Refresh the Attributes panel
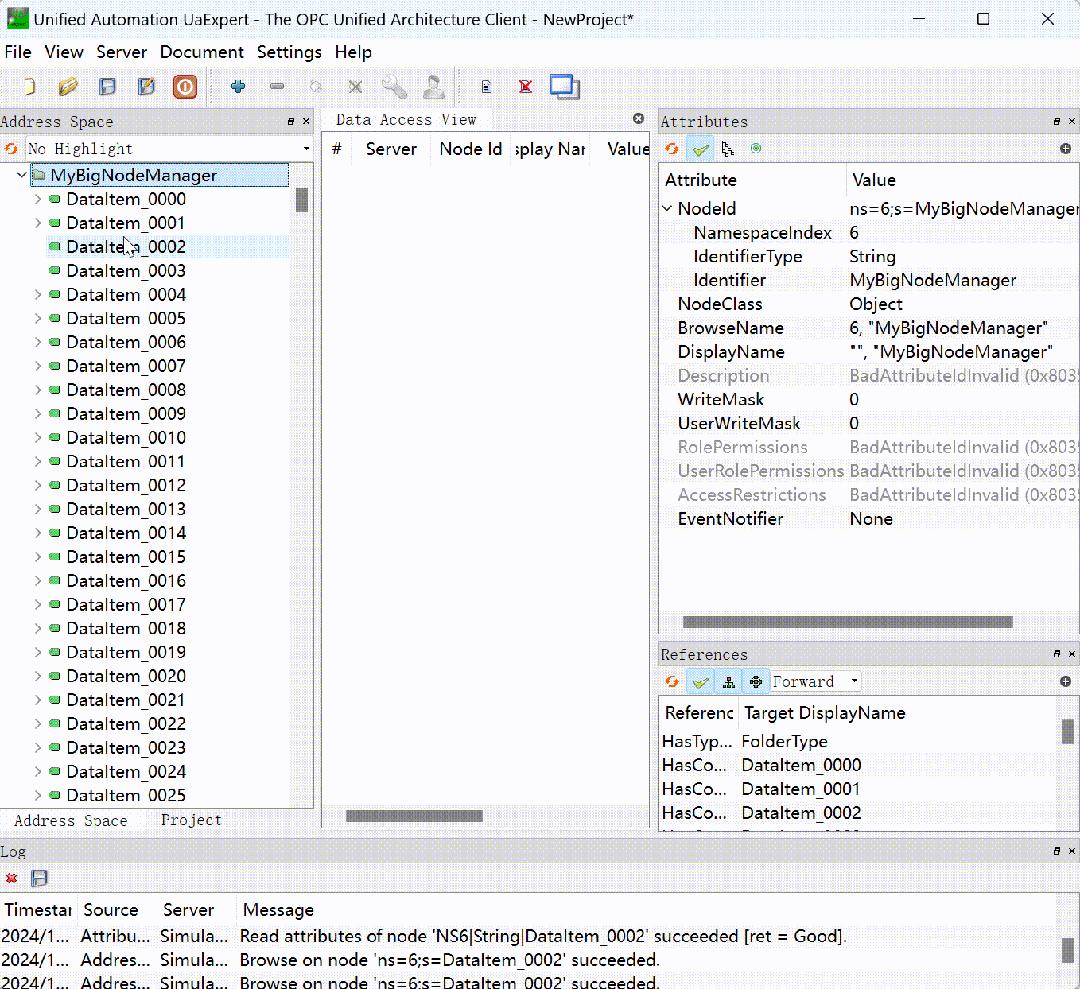Image resolution: width=1080 pixels, height=989 pixels. [672, 149]
